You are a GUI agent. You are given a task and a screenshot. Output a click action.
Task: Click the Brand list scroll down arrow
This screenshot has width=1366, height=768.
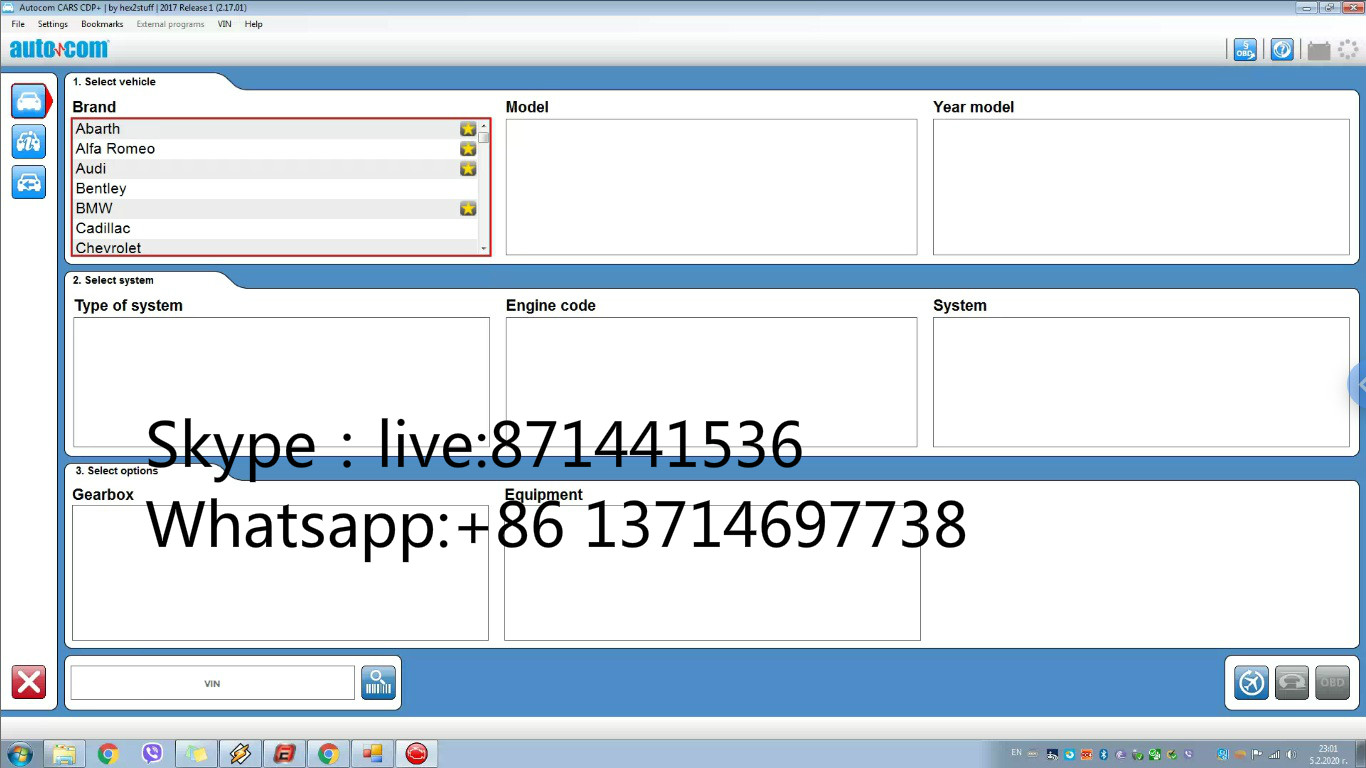484,248
